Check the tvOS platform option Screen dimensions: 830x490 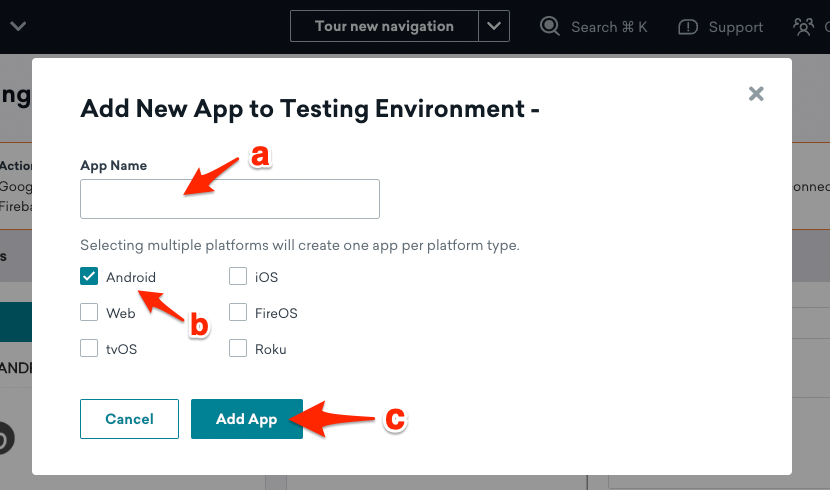(x=89, y=348)
